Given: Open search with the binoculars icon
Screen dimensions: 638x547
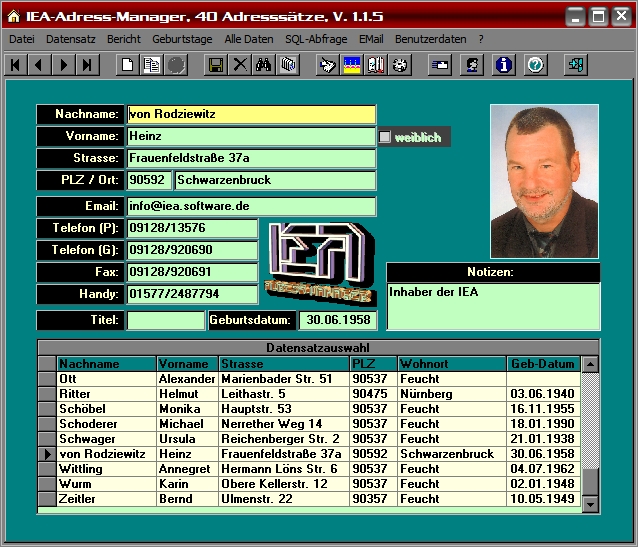Looking at the screenshot, I should [x=264, y=65].
